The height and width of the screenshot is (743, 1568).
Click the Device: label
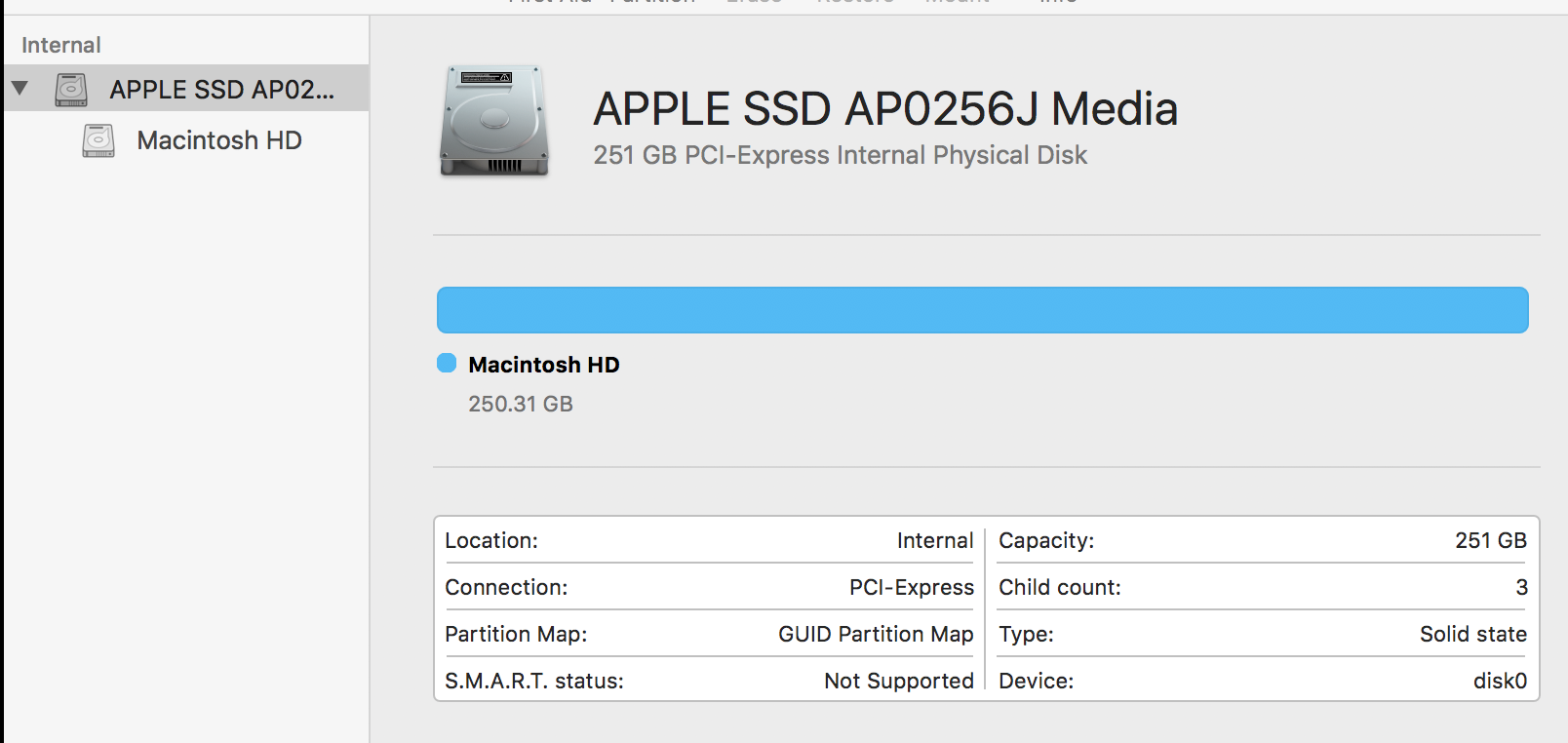point(1036,681)
